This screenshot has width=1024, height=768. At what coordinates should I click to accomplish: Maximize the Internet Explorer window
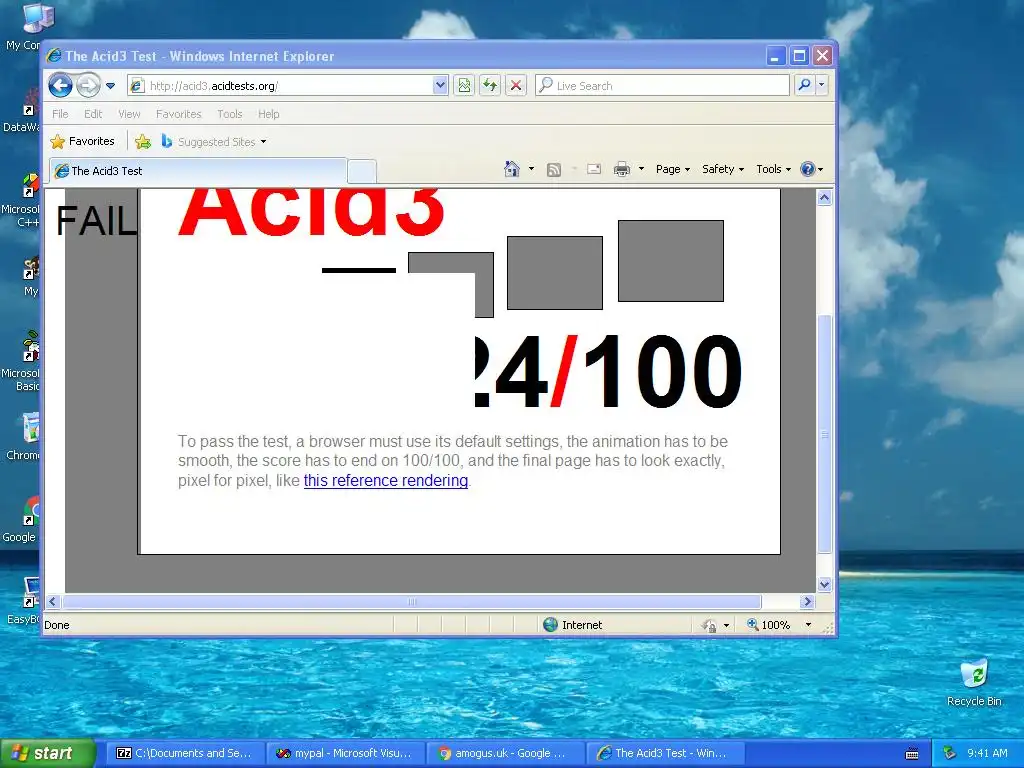(x=799, y=56)
